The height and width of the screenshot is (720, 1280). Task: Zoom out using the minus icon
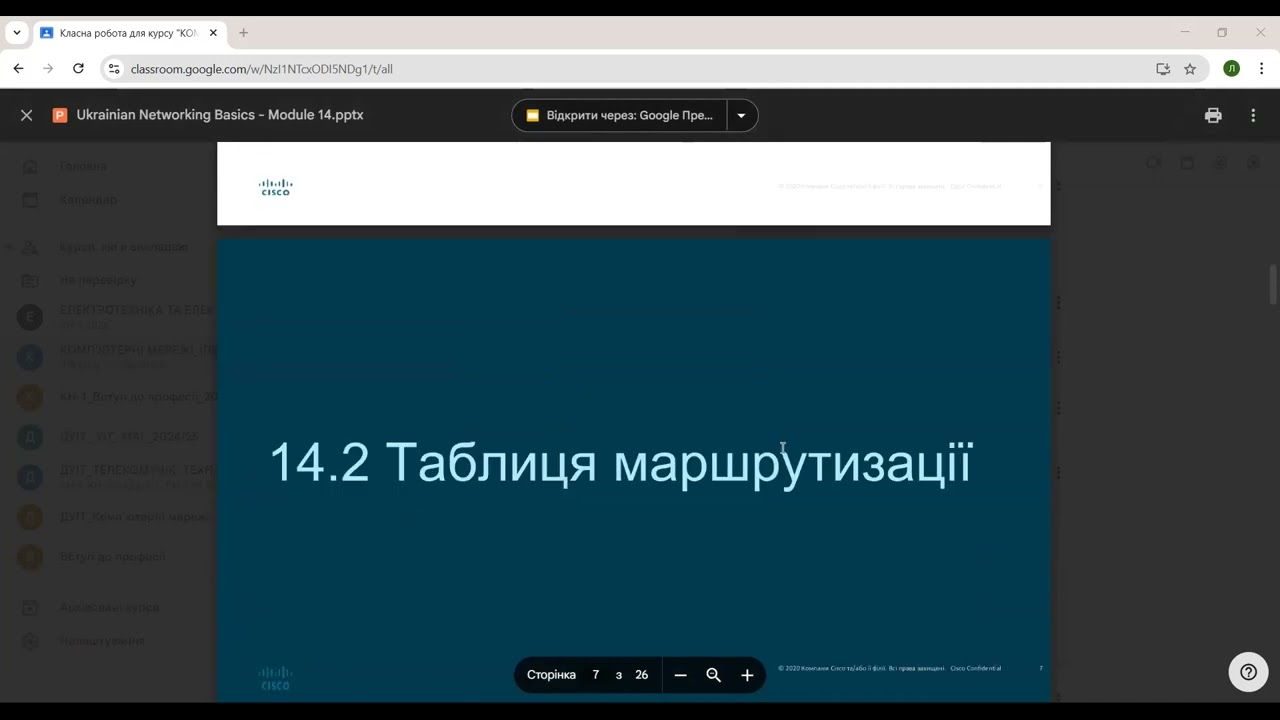click(681, 675)
